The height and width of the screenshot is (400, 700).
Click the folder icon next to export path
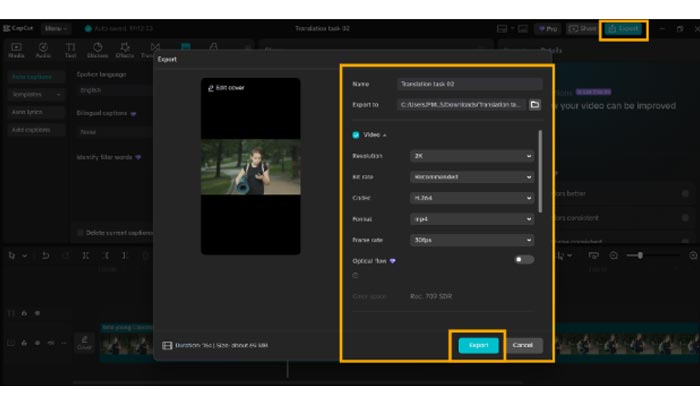coord(535,104)
